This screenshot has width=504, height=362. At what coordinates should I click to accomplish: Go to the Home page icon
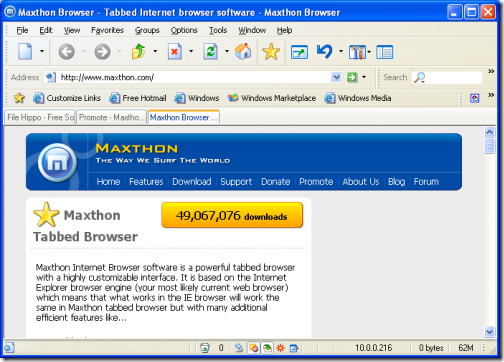pos(243,51)
